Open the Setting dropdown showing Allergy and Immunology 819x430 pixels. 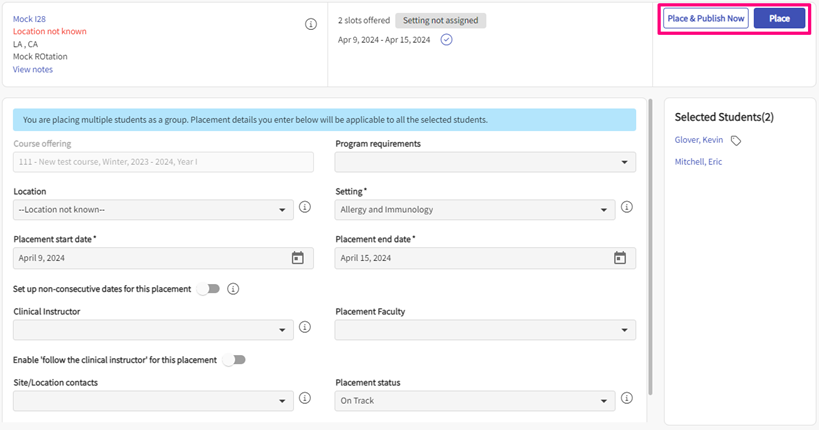click(x=475, y=210)
